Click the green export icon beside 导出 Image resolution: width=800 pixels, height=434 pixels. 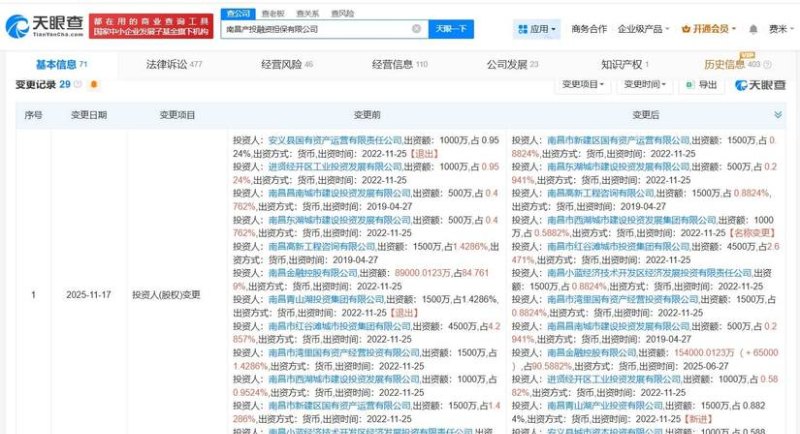(x=690, y=85)
